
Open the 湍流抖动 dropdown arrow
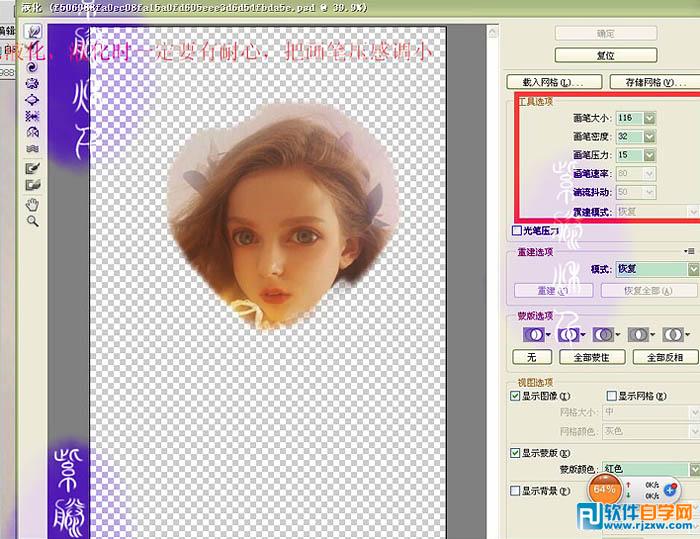point(650,192)
